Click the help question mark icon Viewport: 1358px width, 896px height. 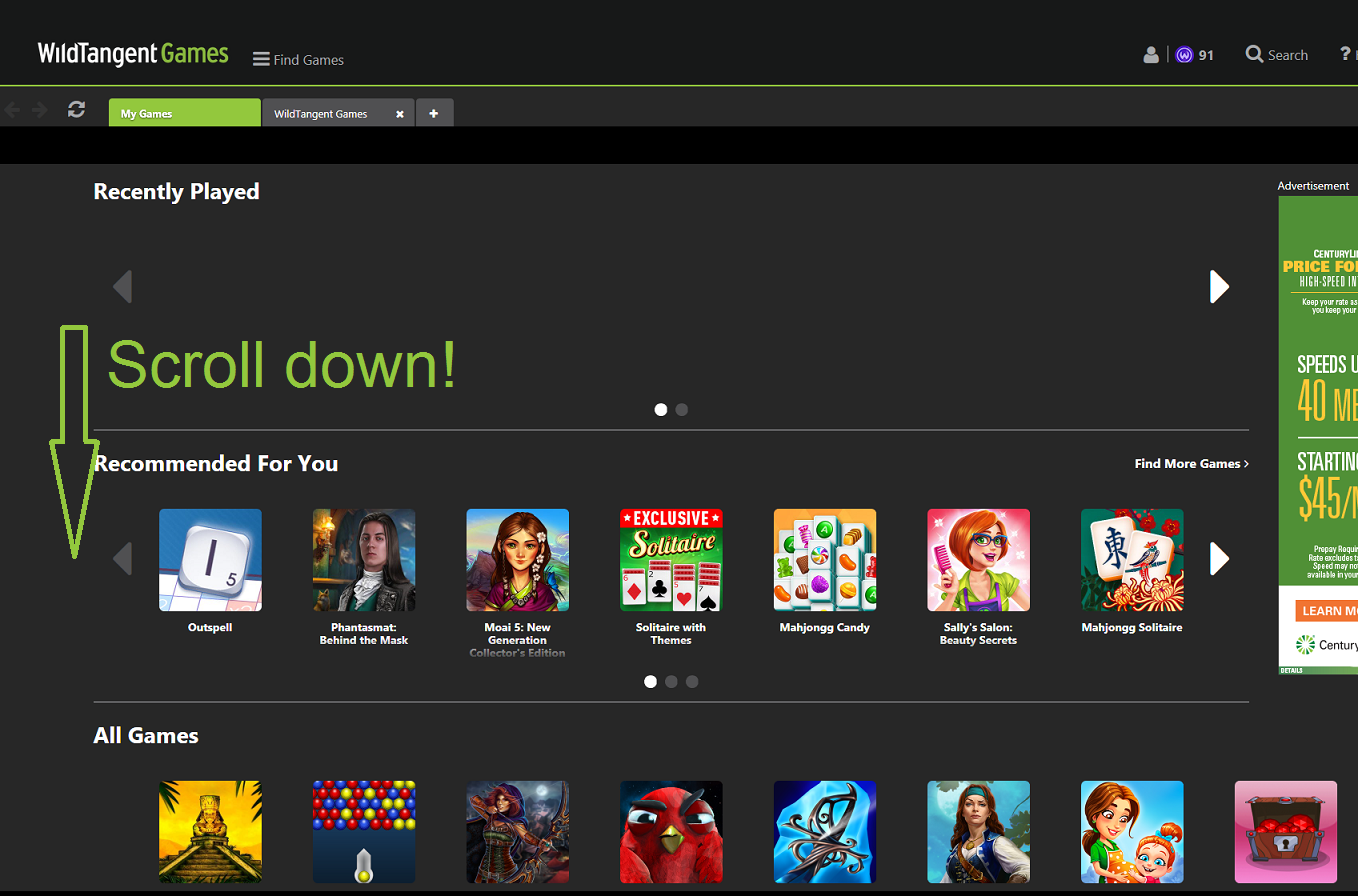point(1346,54)
